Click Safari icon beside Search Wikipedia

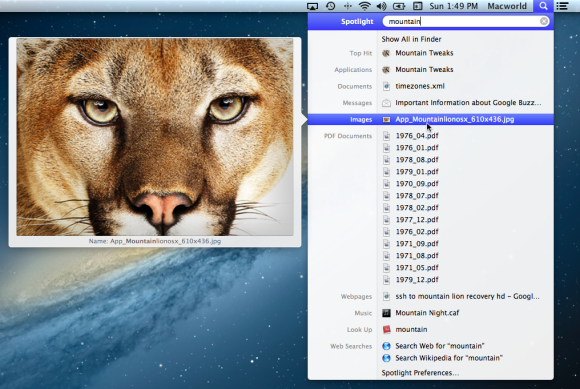tap(386, 358)
